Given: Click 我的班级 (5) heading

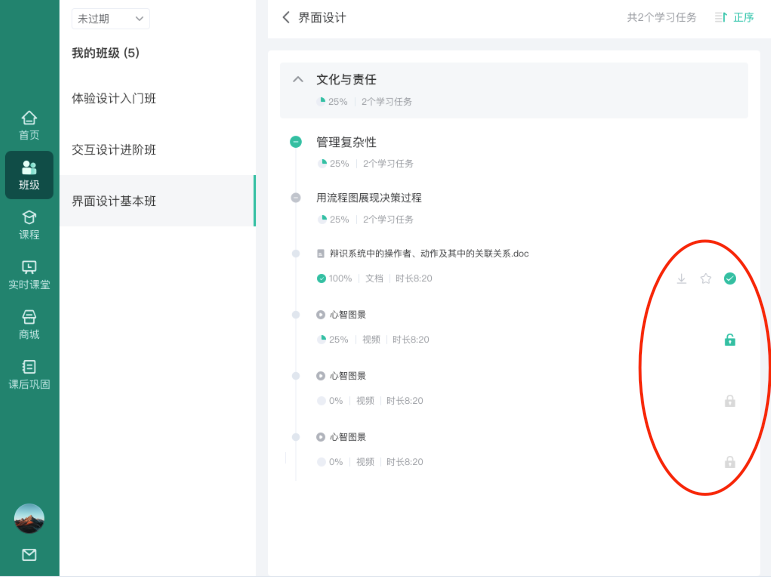Looking at the screenshot, I should pos(106,53).
